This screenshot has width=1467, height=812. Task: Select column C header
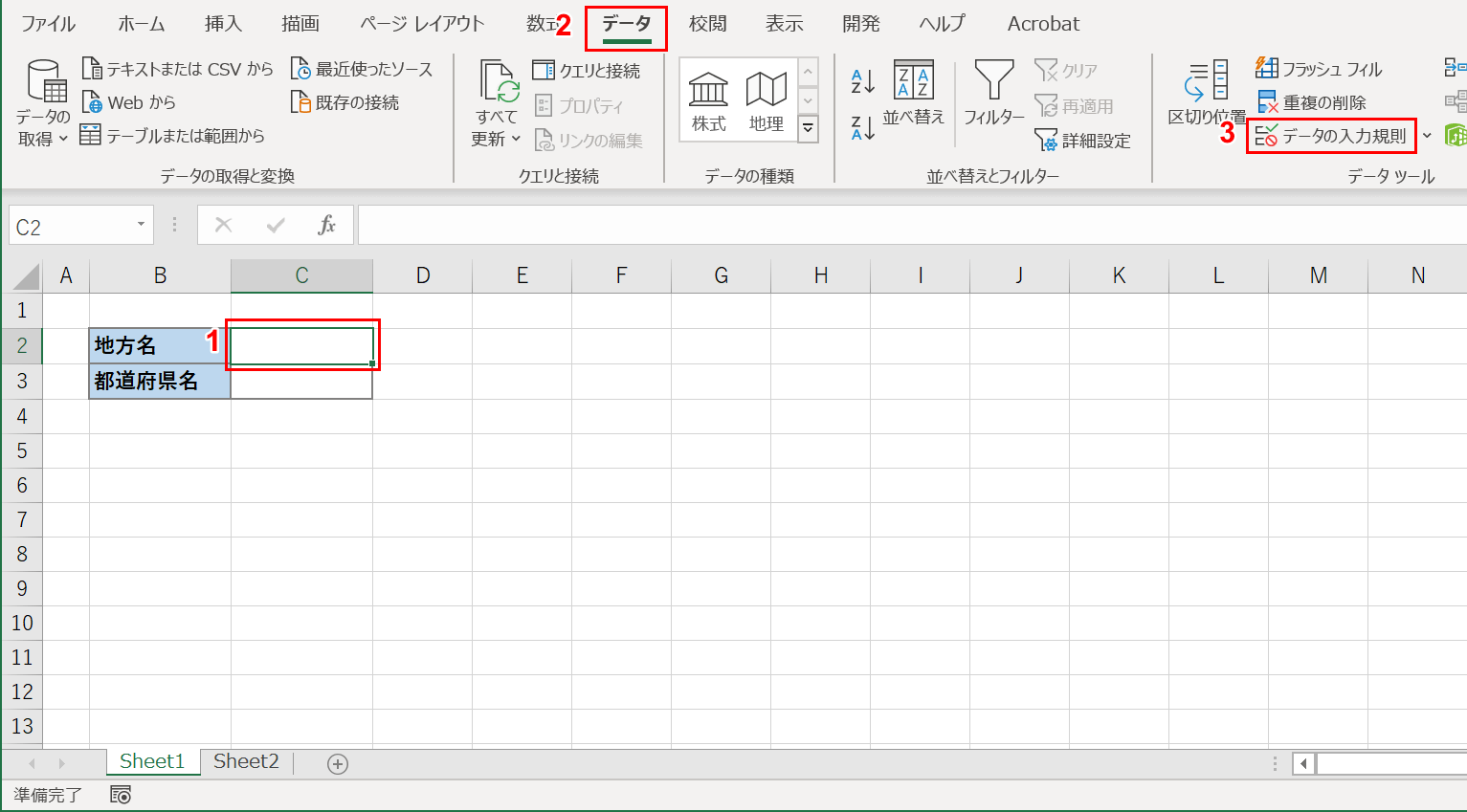301,275
